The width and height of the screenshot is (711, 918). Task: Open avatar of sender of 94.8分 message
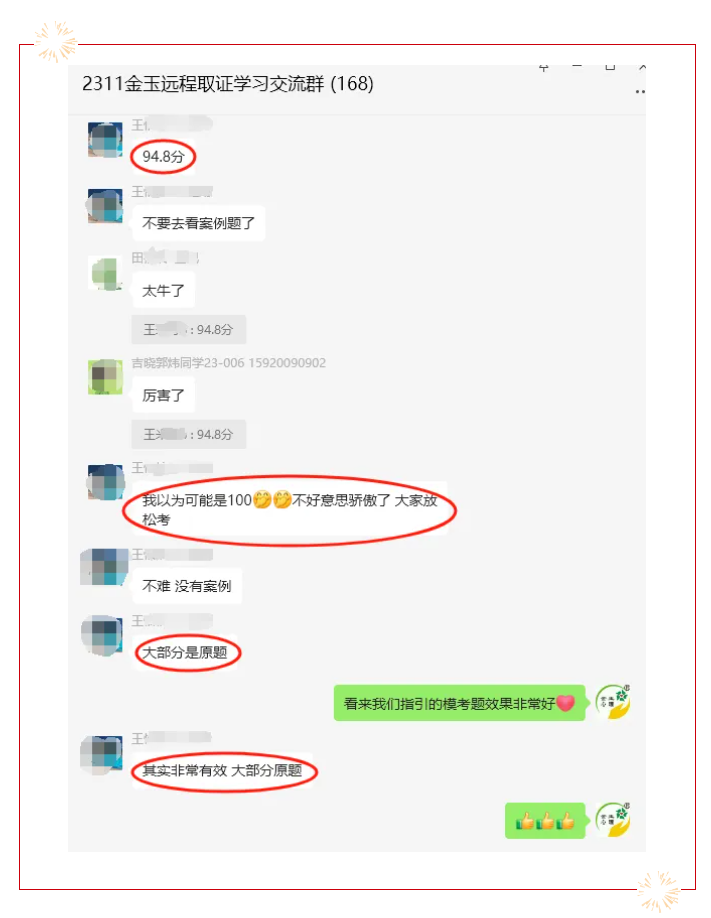click(105, 139)
